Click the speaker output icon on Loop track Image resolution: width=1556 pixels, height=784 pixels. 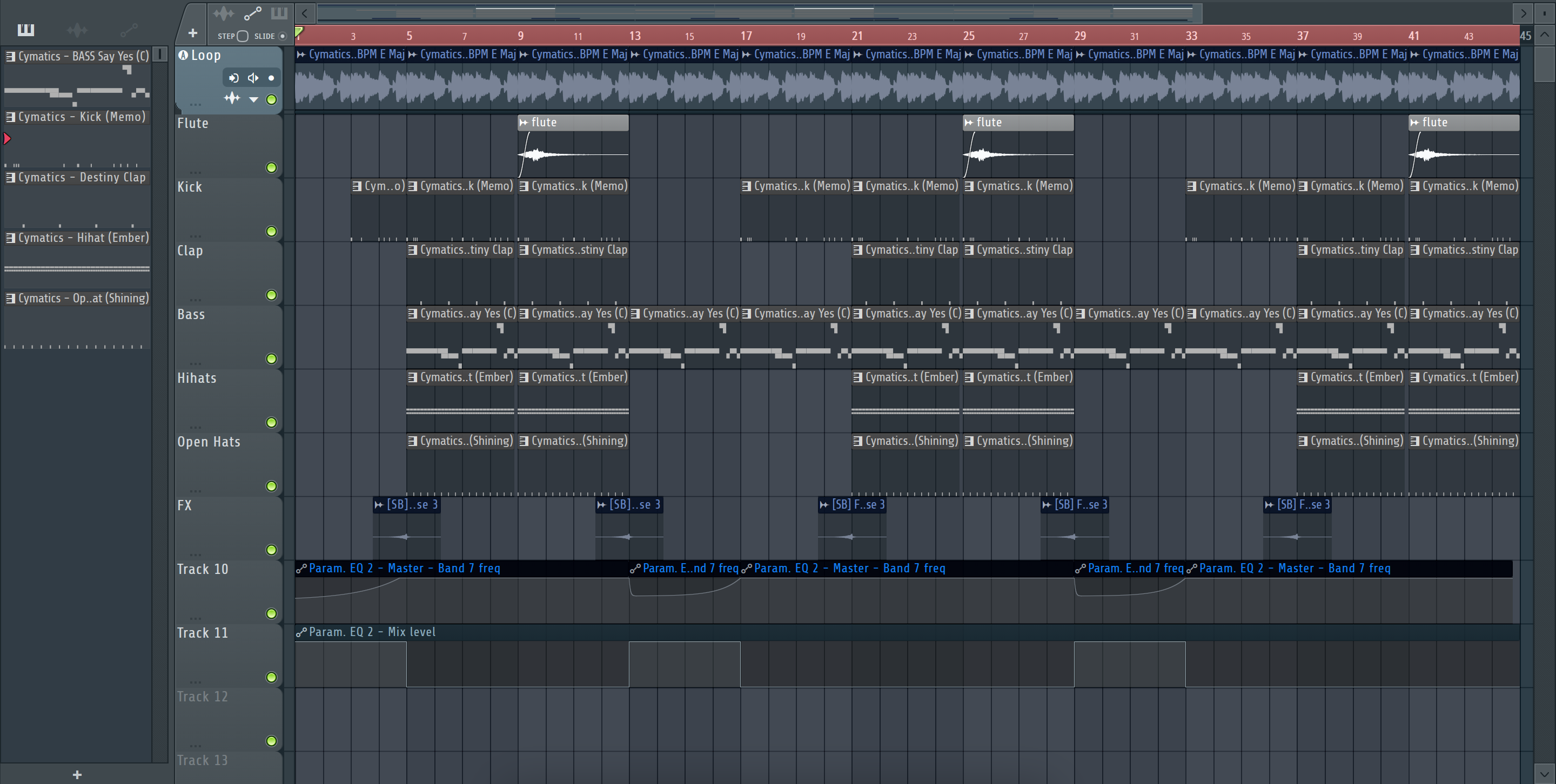coord(253,78)
